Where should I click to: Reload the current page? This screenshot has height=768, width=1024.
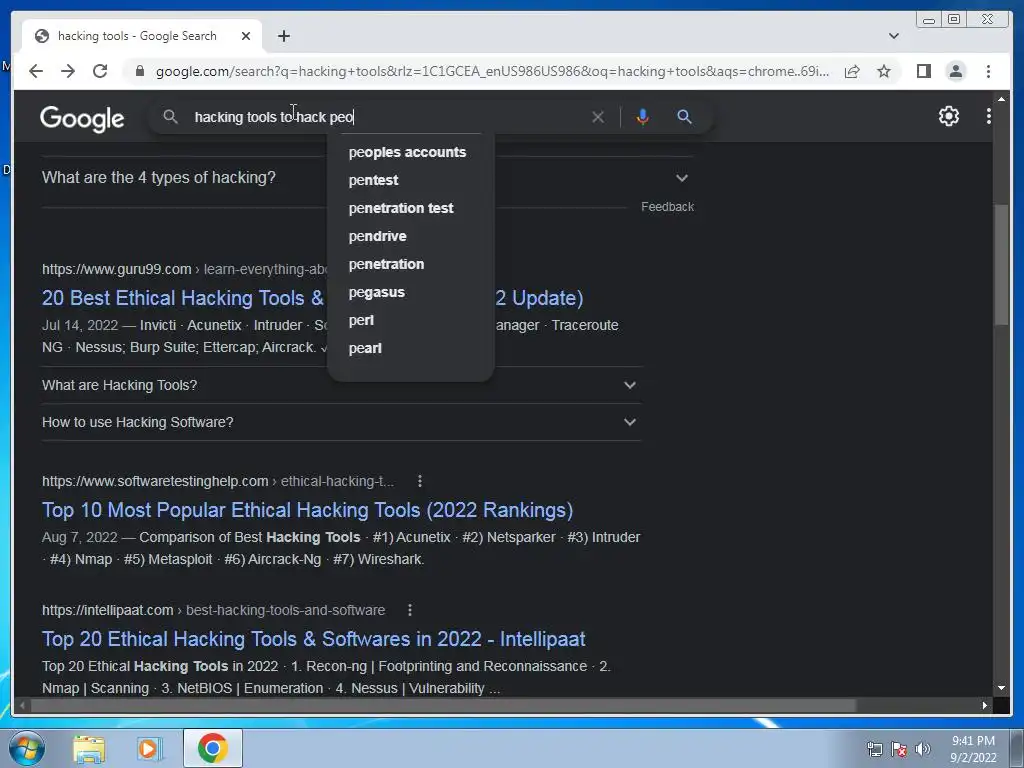pos(100,71)
